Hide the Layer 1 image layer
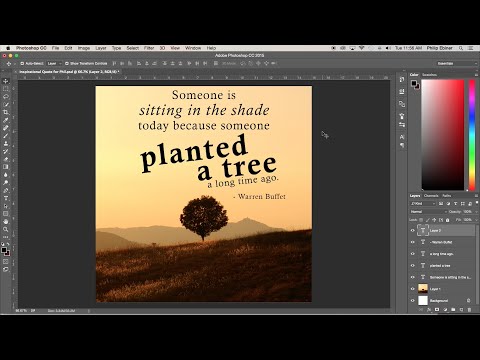This screenshot has width=480, height=360. tap(413, 289)
